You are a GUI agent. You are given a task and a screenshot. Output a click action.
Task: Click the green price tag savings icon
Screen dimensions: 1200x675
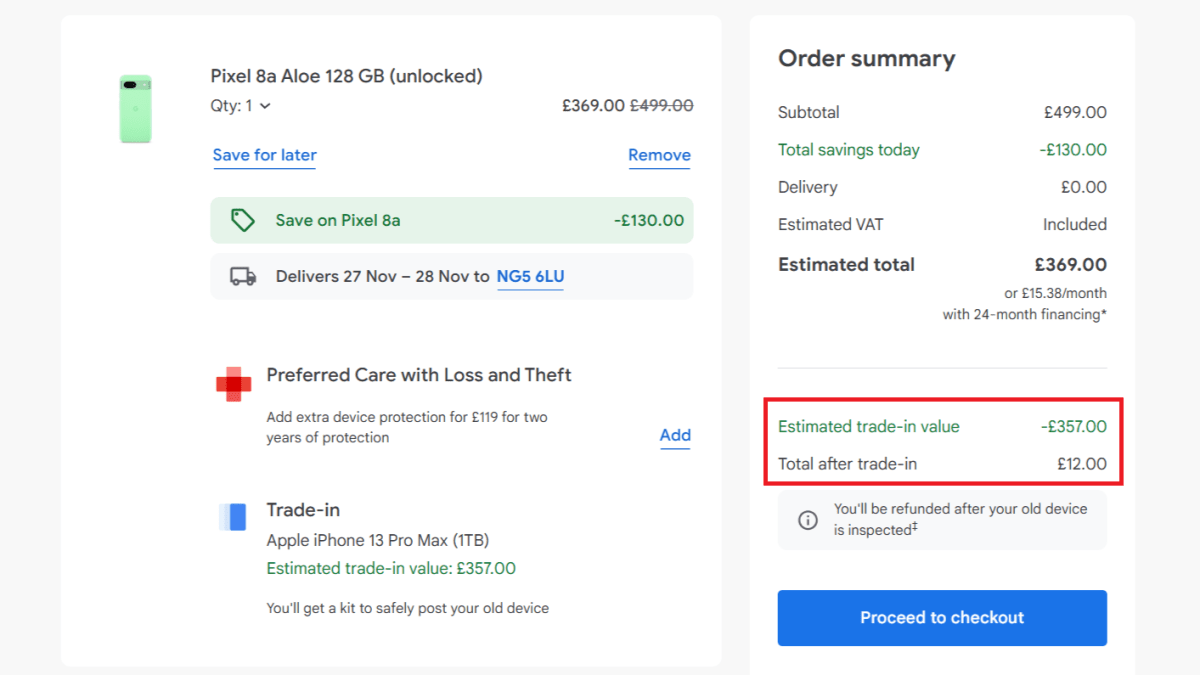tap(243, 219)
